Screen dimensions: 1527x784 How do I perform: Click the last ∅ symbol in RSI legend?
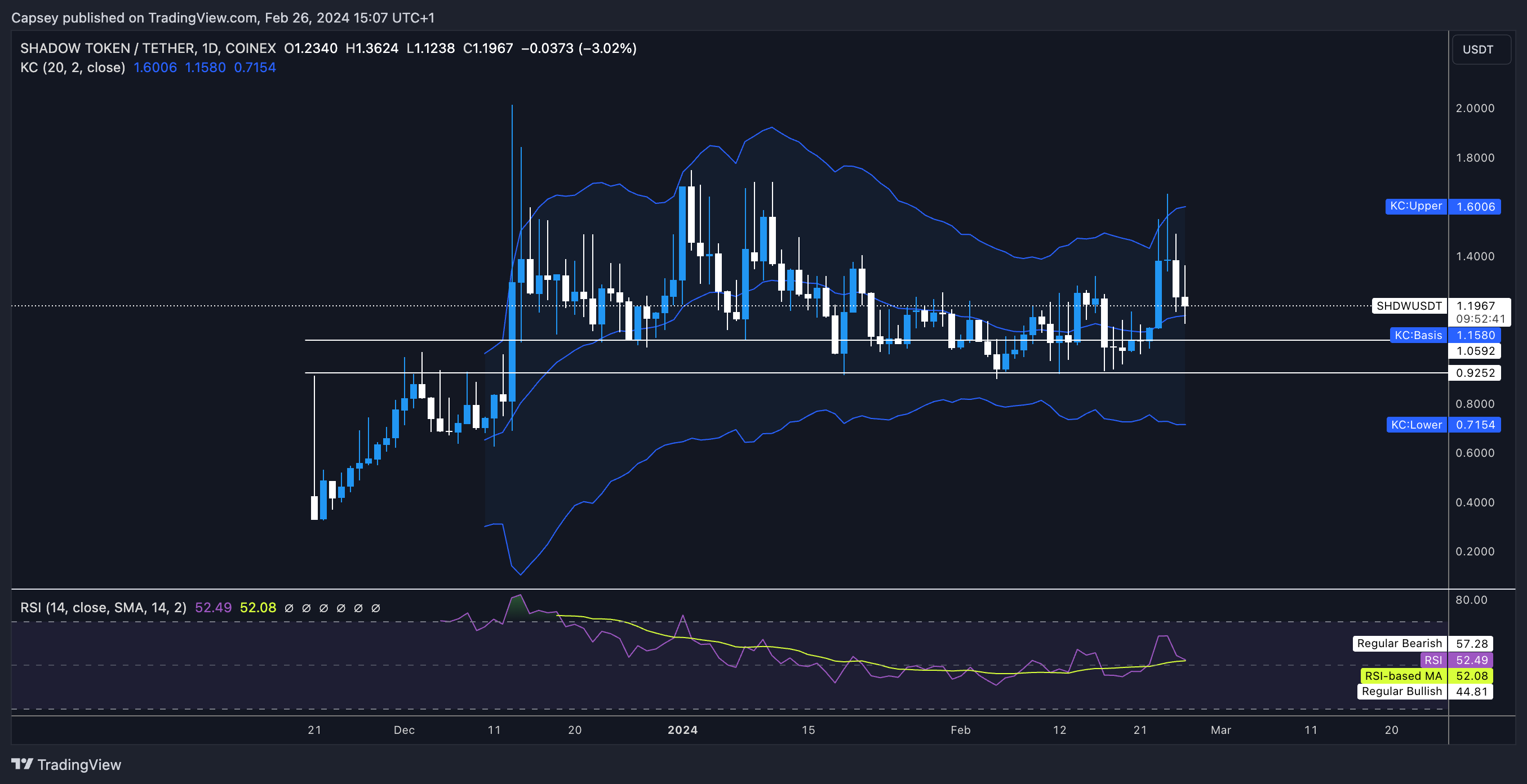coord(375,608)
